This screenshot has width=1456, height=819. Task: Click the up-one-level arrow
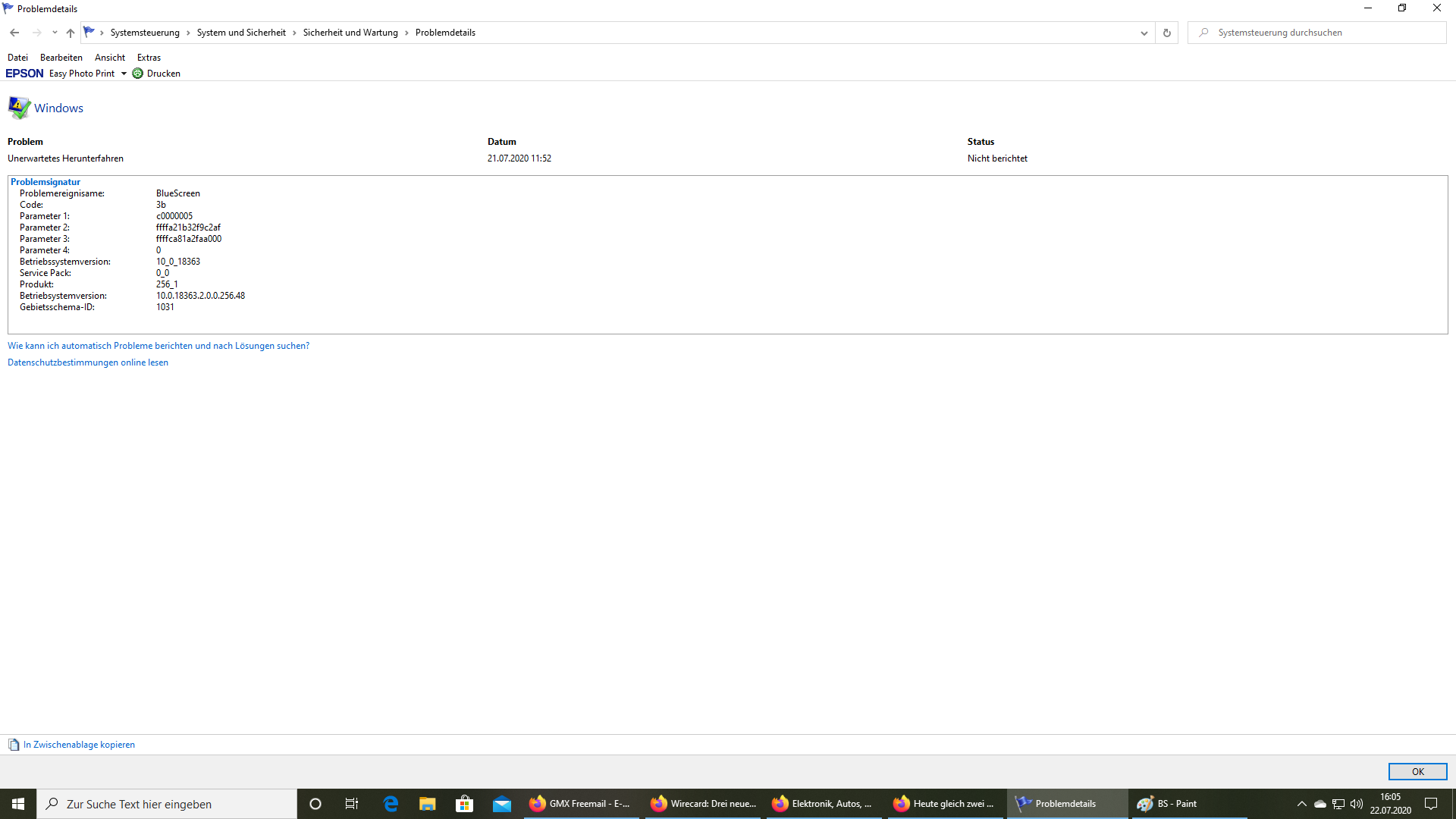pos(71,33)
